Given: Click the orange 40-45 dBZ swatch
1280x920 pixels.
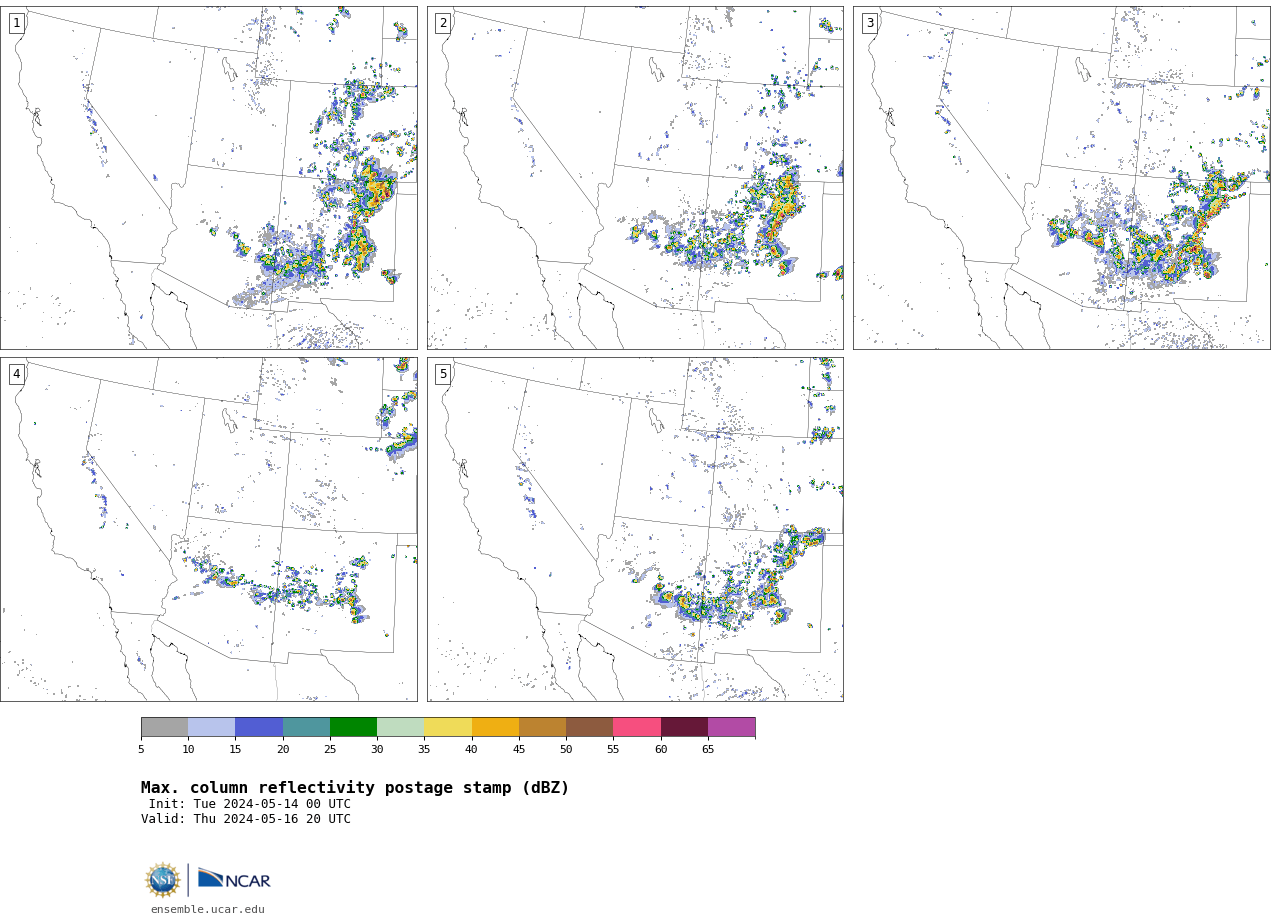Looking at the screenshot, I should [496, 727].
